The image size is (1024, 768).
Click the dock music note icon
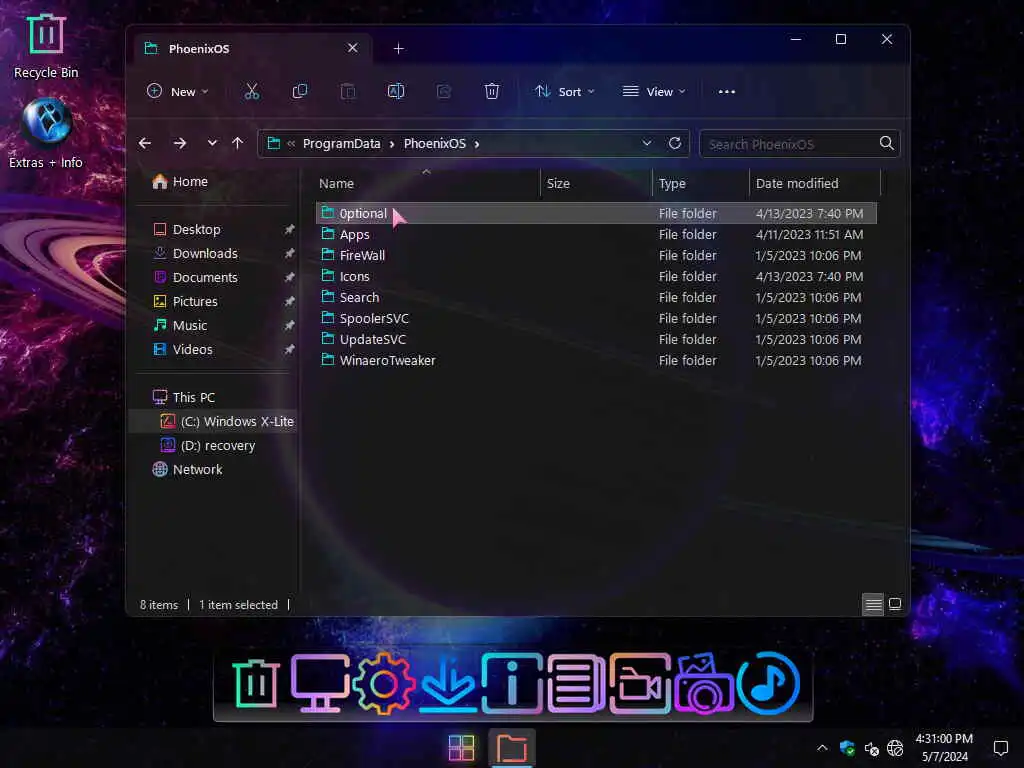[x=768, y=684]
